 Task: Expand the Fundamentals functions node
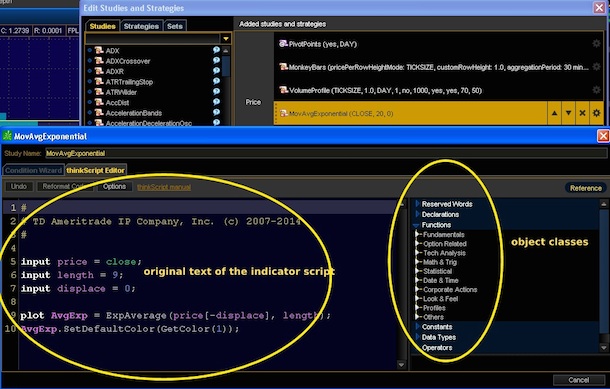418,234
